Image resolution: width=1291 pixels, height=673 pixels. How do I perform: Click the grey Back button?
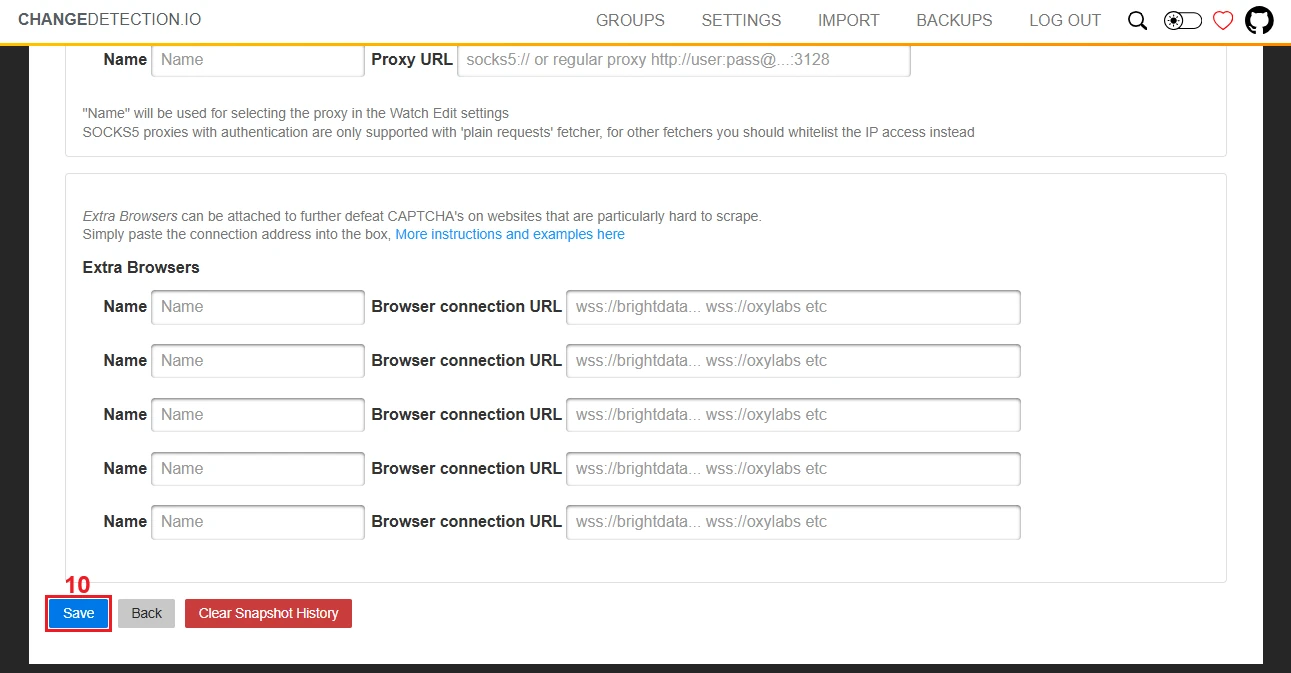pos(146,613)
